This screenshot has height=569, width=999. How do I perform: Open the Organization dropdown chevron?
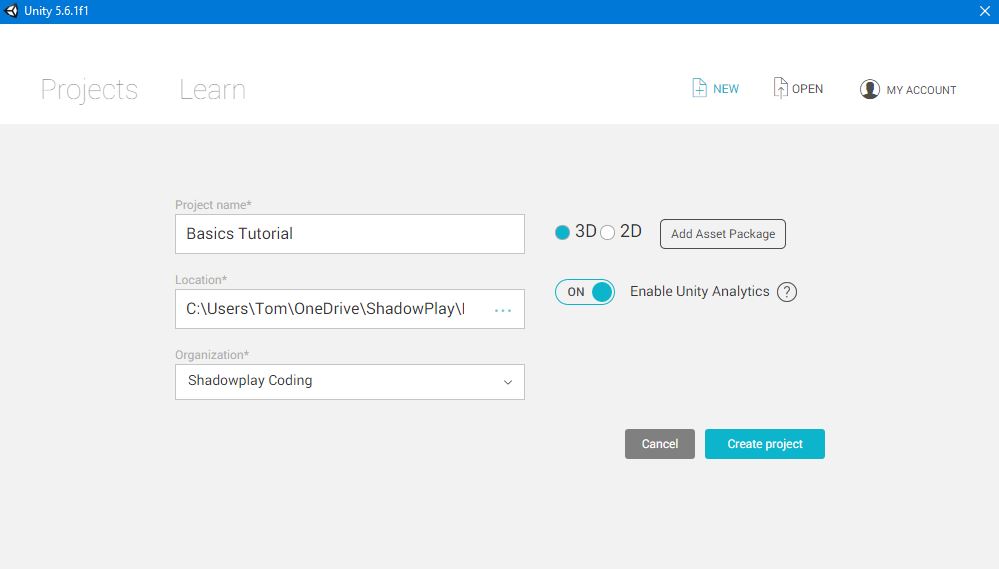507,382
